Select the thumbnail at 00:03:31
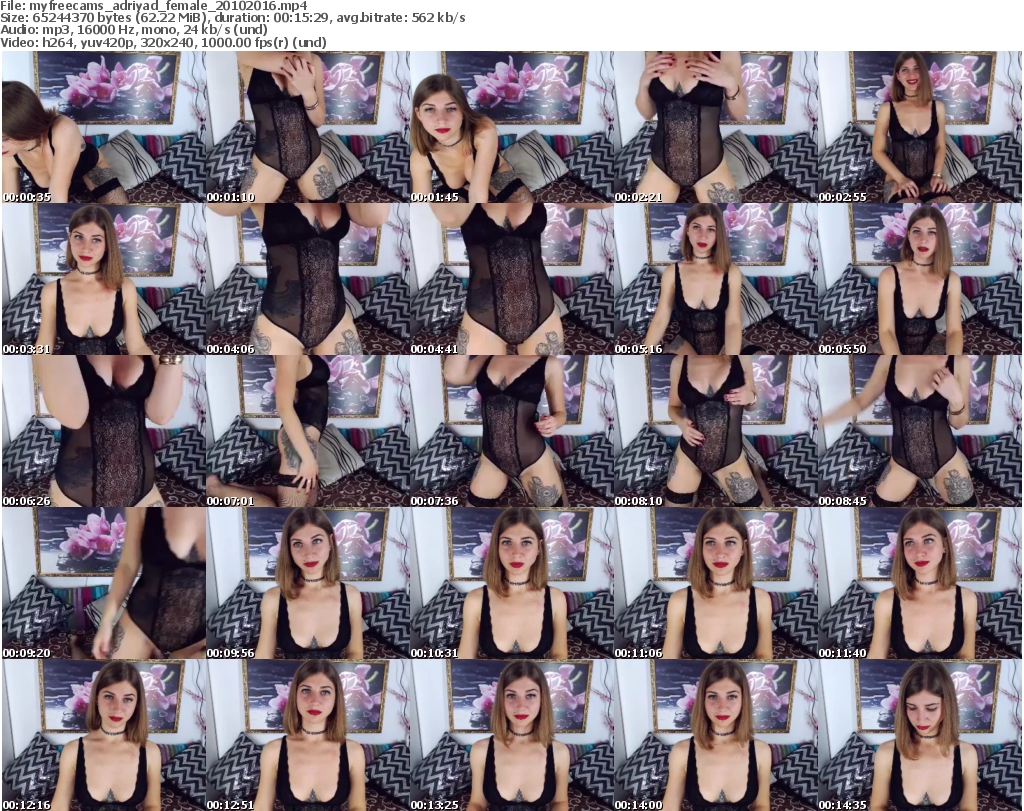This screenshot has height=811, width=1024. (x=103, y=279)
